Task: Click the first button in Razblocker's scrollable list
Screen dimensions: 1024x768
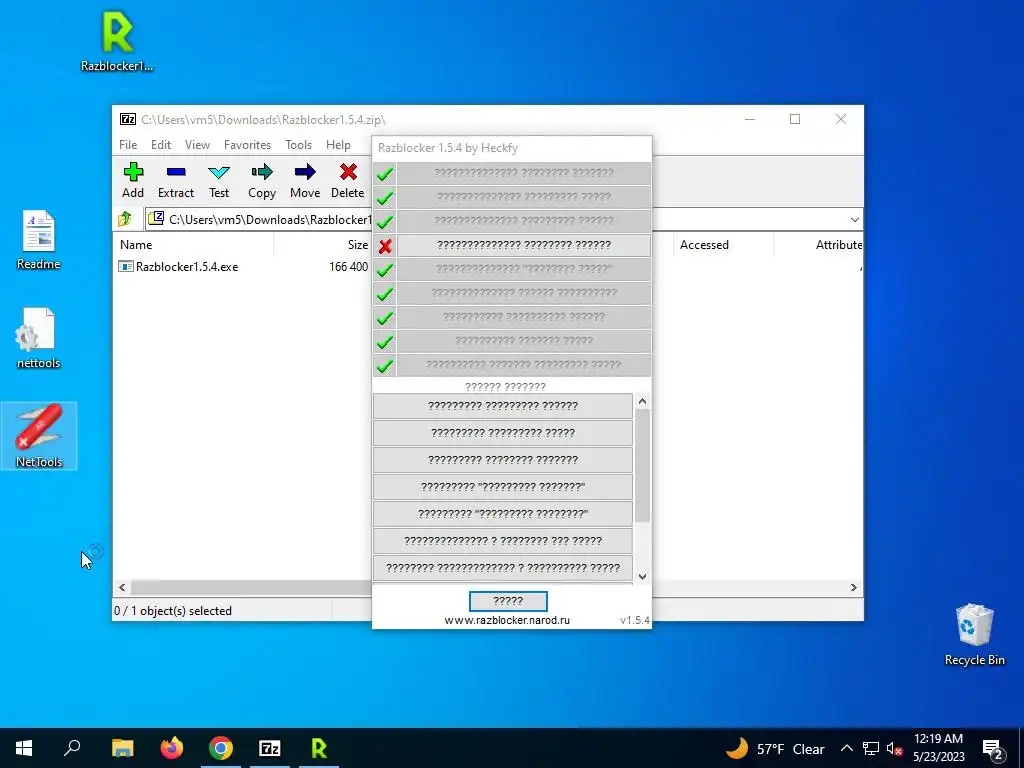Action: pyautogui.click(x=503, y=406)
